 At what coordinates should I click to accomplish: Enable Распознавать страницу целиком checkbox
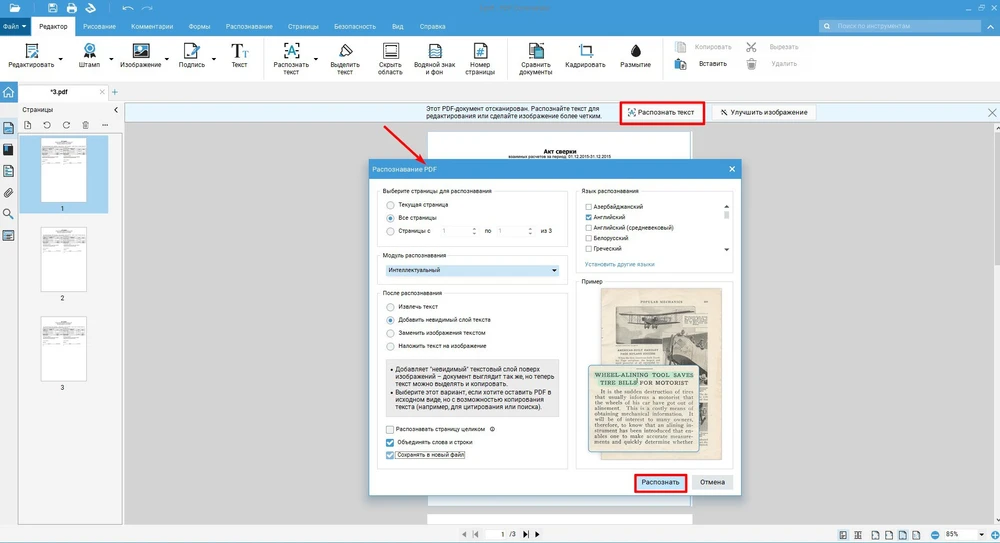coord(390,429)
